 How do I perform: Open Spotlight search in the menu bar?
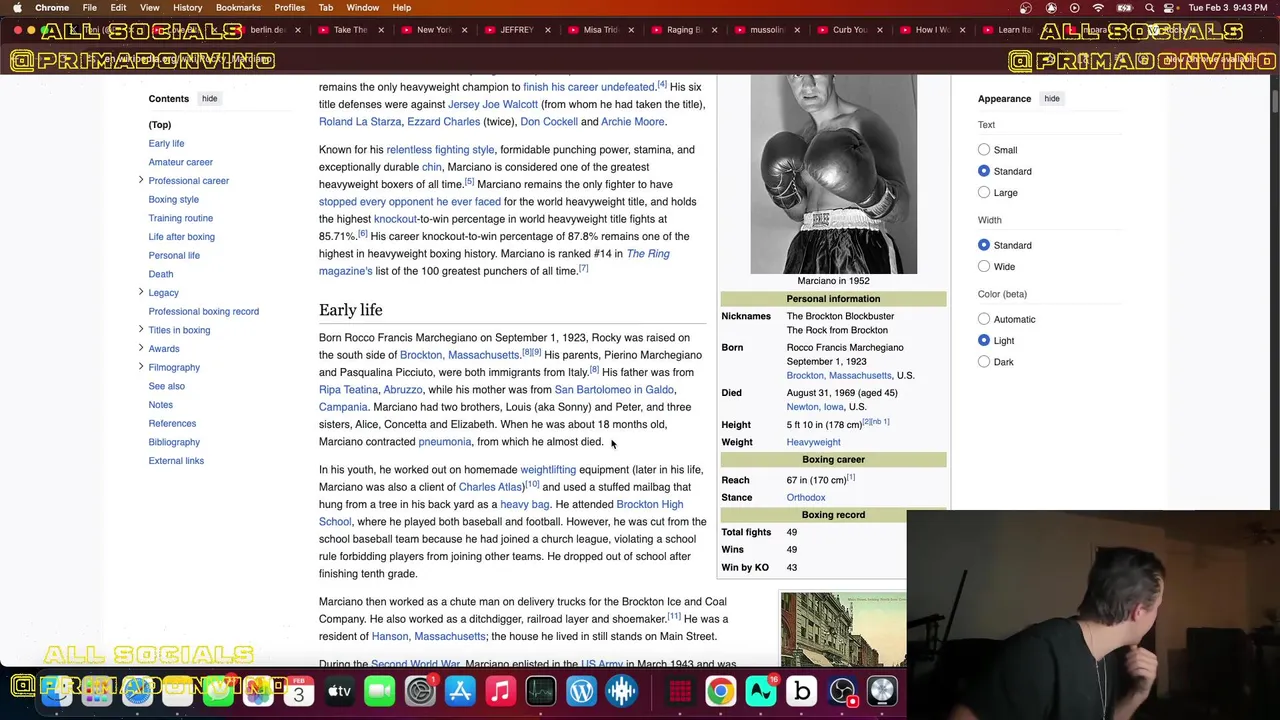point(1149,8)
